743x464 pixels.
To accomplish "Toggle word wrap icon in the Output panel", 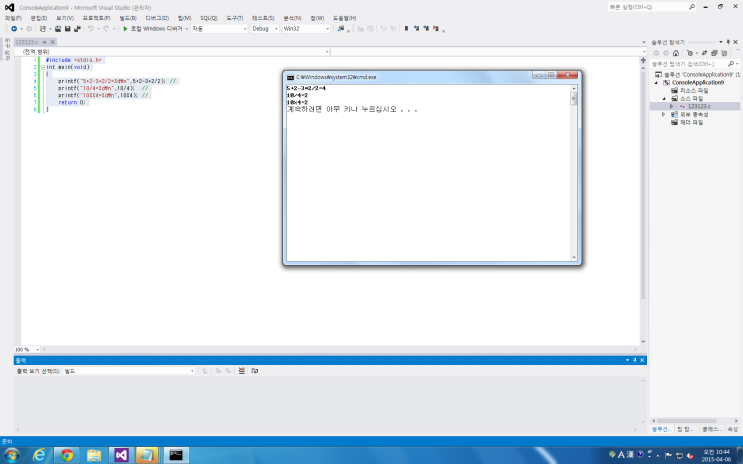I will (254, 371).
